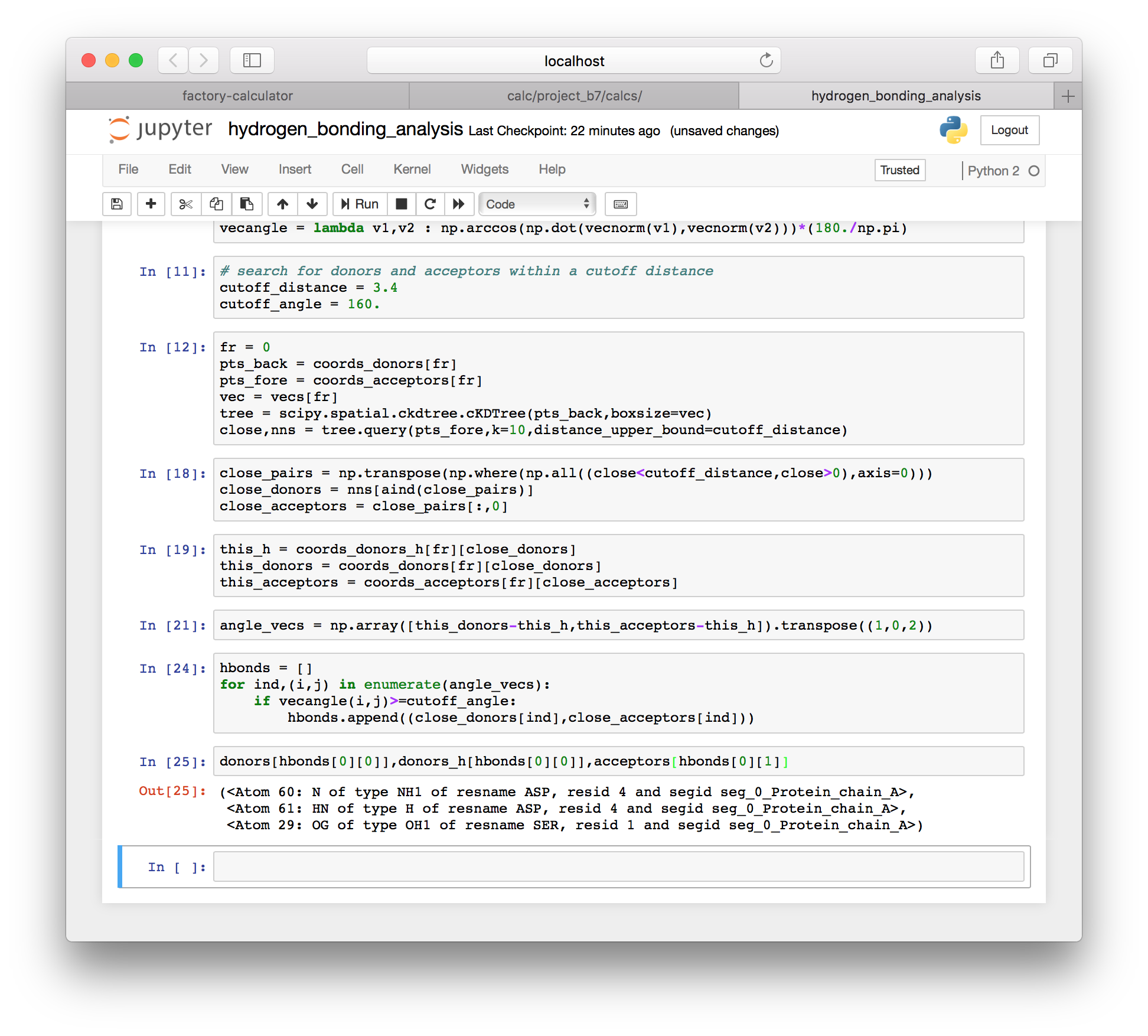Click the vecangle lambda line
This screenshot has width=1148, height=1036.
point(563,228)
